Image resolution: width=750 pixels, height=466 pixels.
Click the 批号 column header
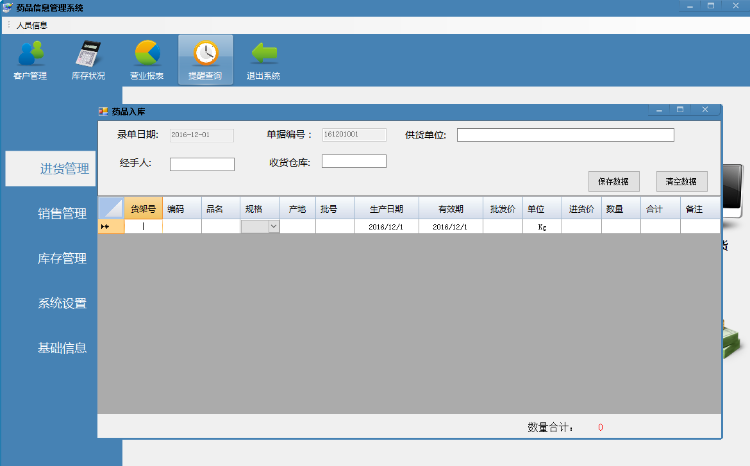[x=335, y=209]
